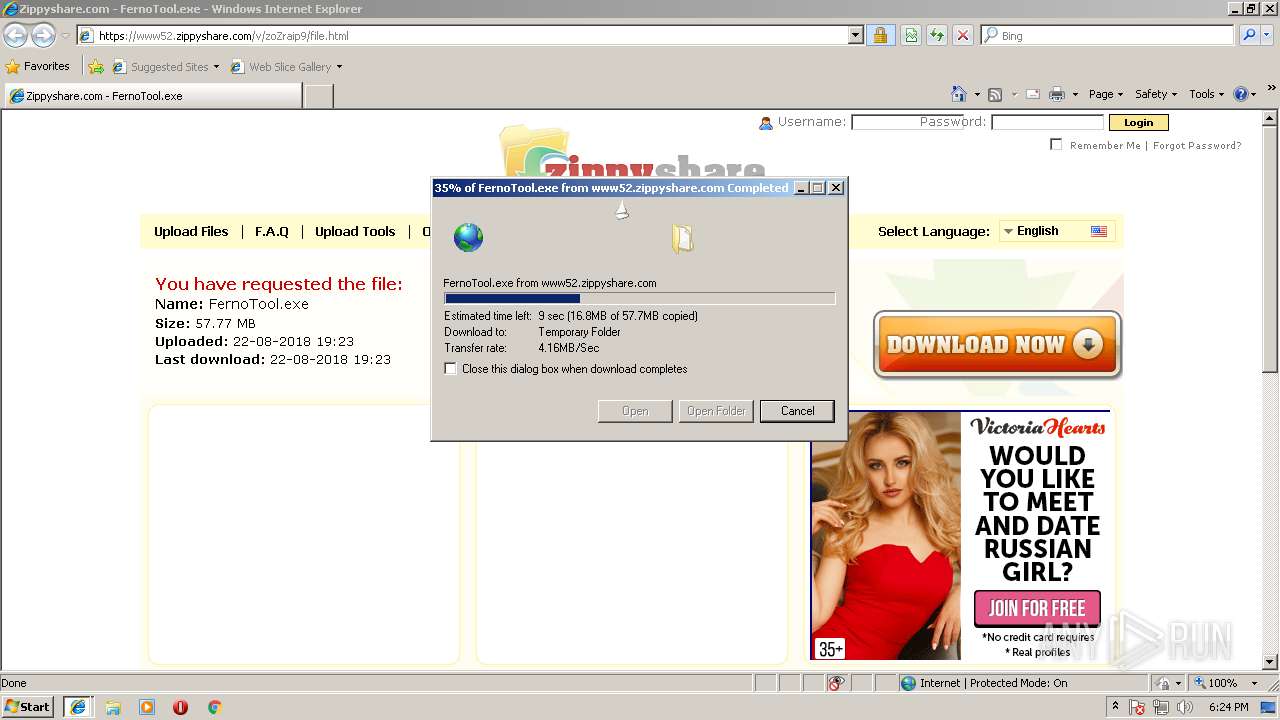Click the Refresh page icon

point(937,35)
